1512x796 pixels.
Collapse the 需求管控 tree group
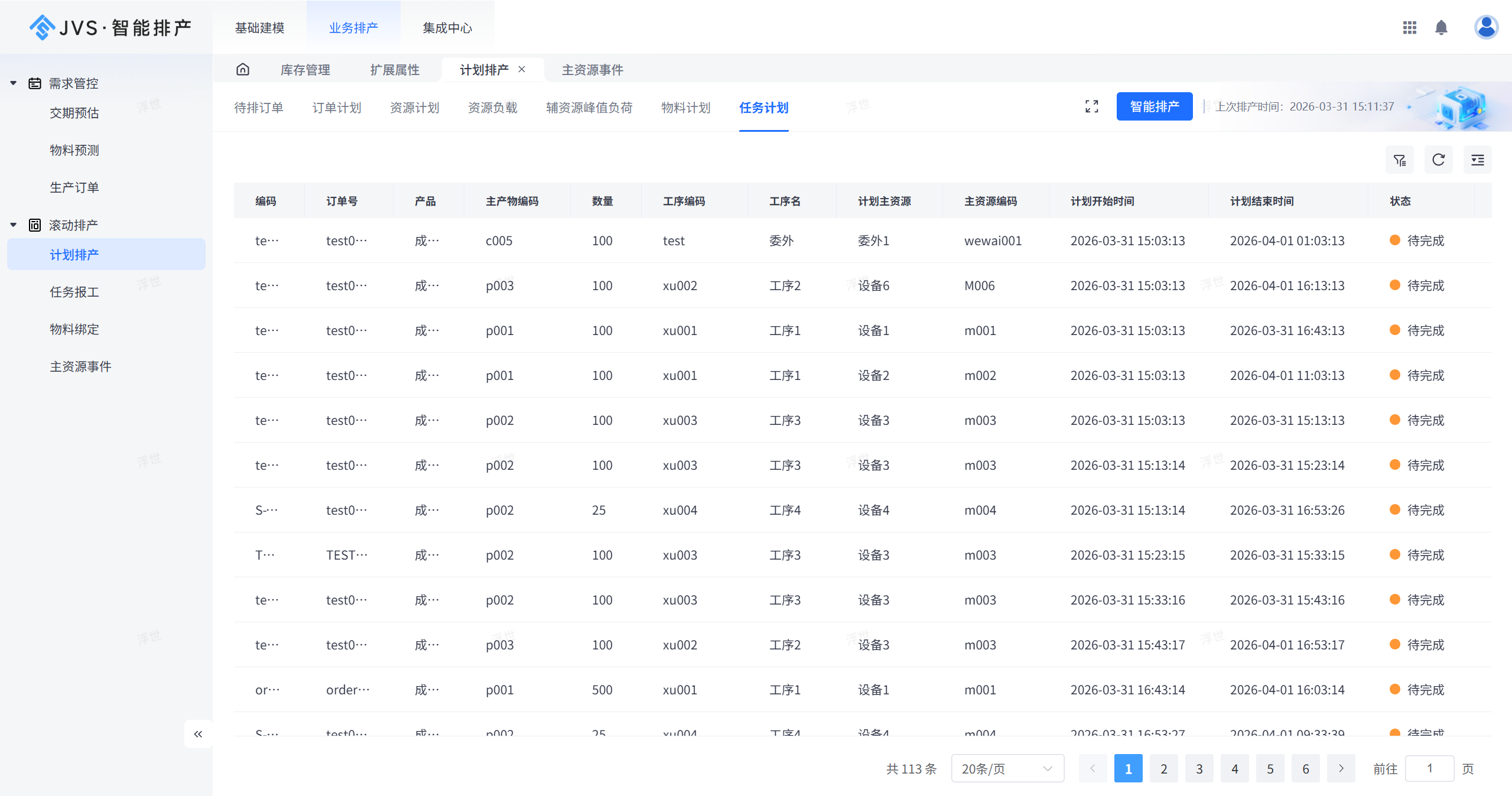coord(14,83)
